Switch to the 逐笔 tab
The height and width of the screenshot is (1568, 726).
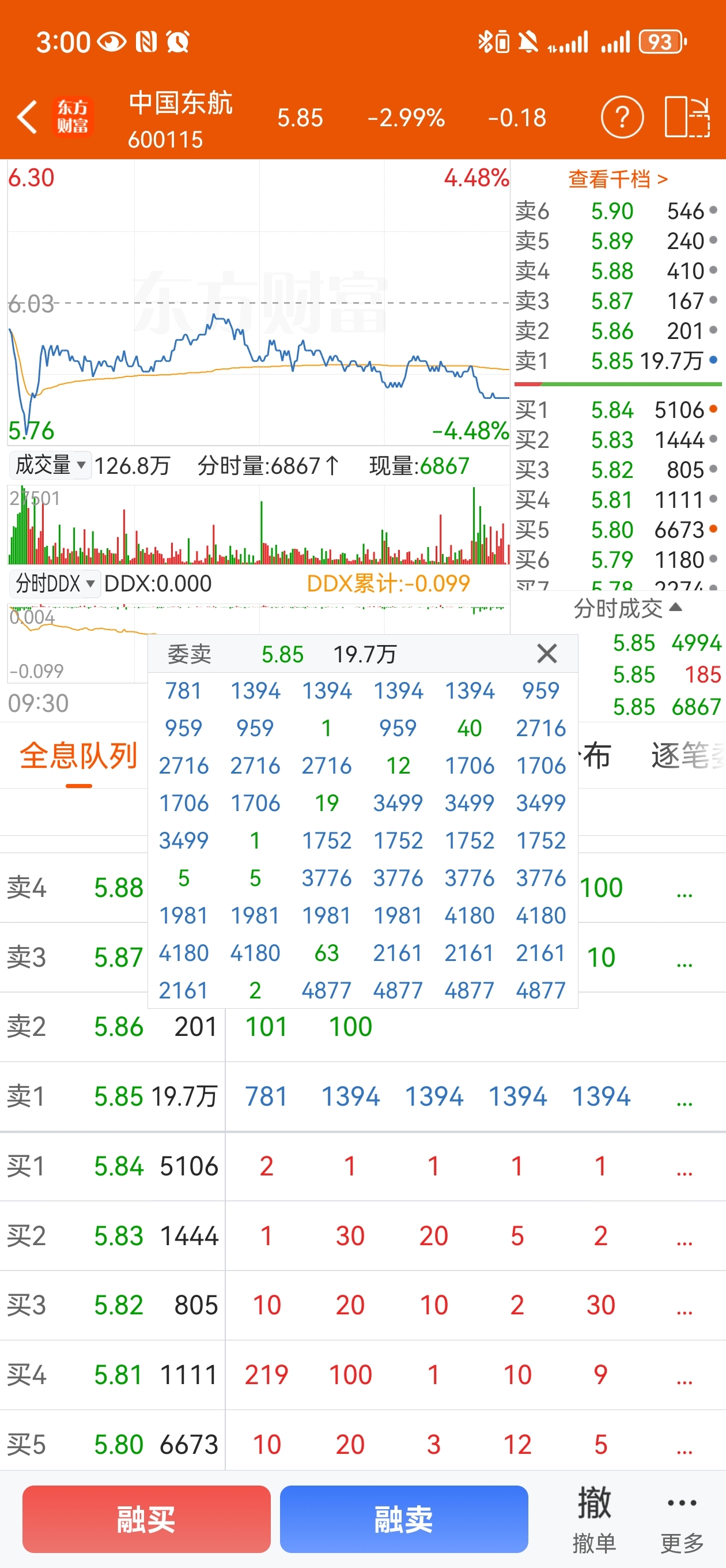[x=687, y=755]
